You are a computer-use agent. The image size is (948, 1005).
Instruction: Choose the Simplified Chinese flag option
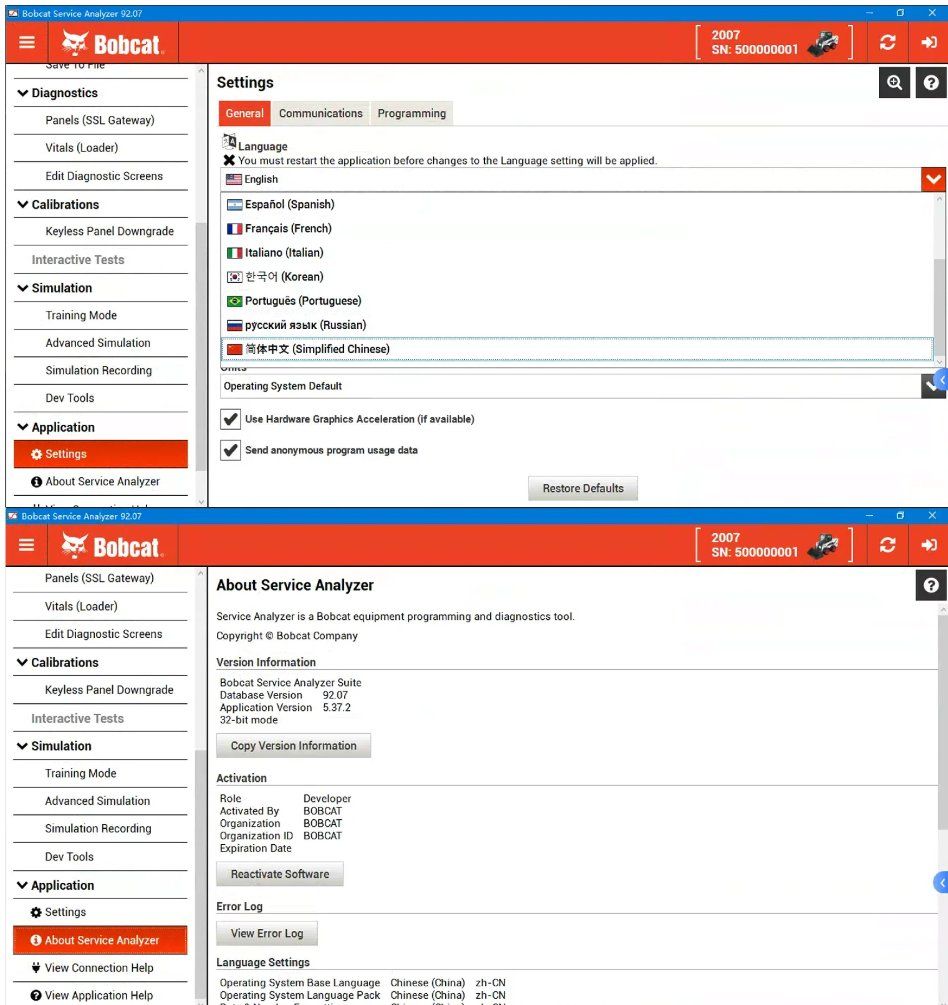tap(235, 349)
